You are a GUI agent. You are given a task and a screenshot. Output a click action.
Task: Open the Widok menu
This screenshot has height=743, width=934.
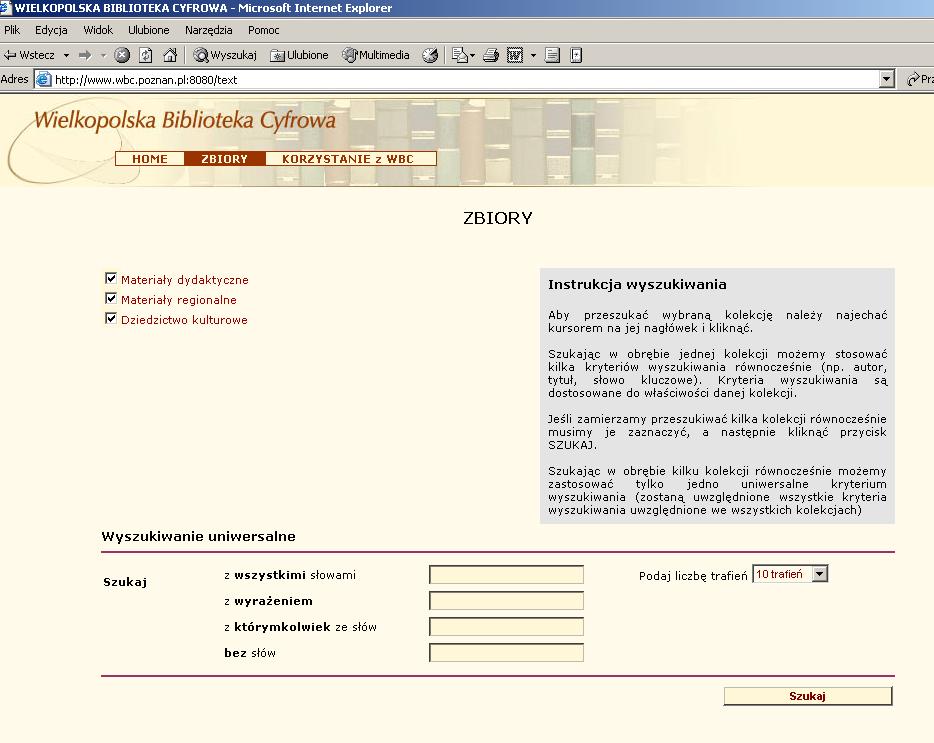(98, 30)
